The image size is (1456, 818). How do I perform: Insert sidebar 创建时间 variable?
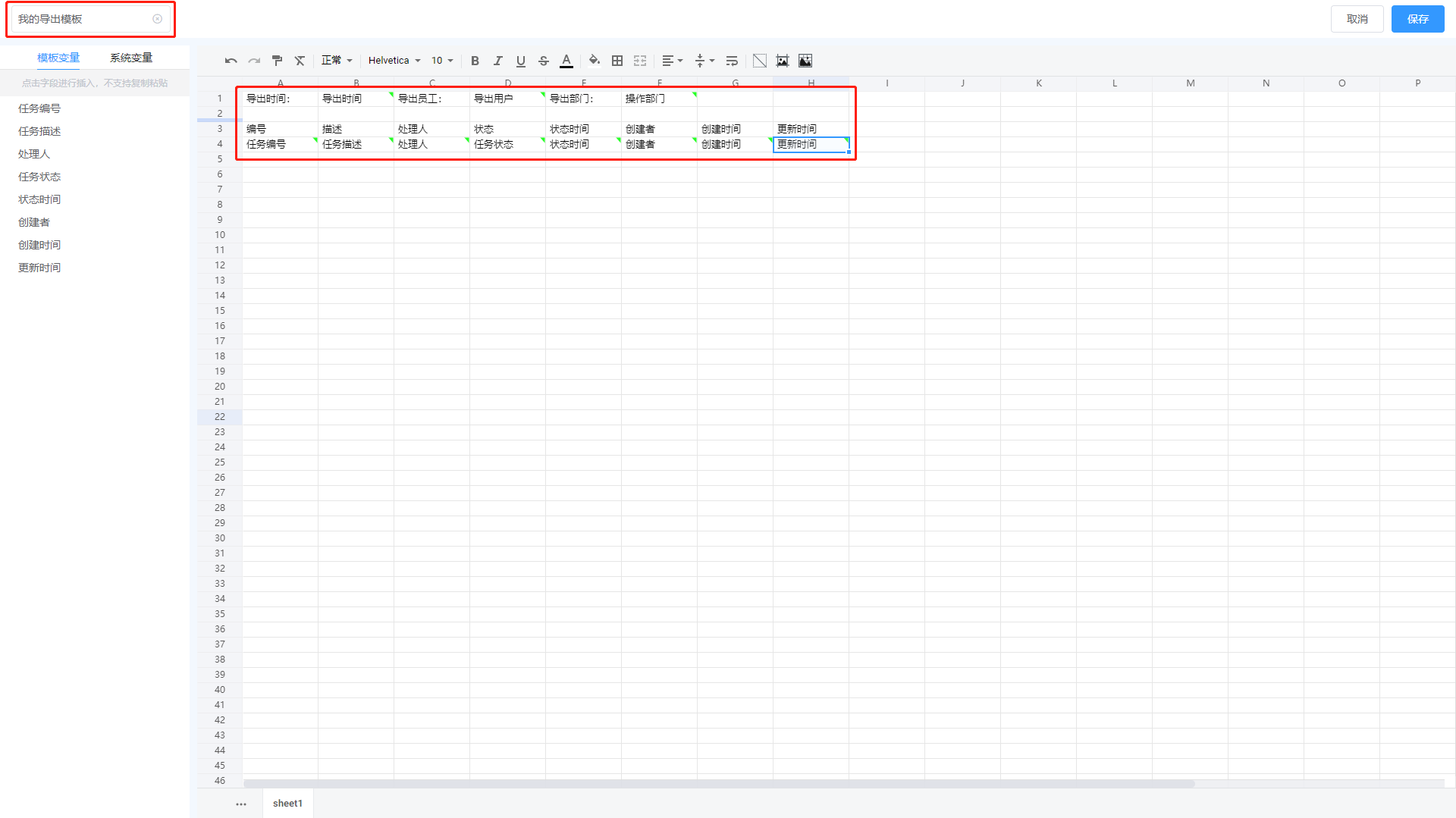point(39,245)
